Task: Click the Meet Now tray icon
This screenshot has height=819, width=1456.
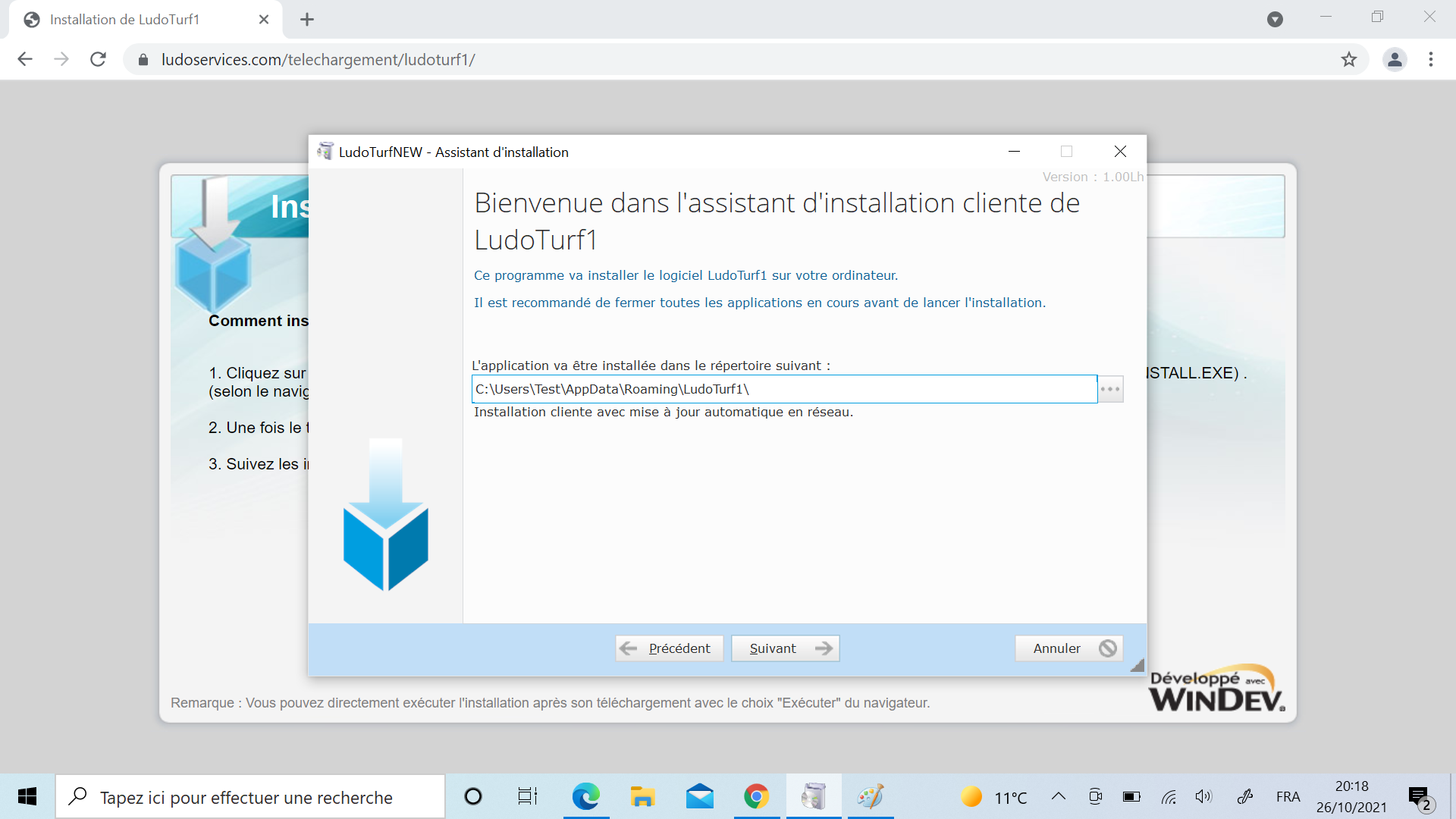Action: [1095, 796]
